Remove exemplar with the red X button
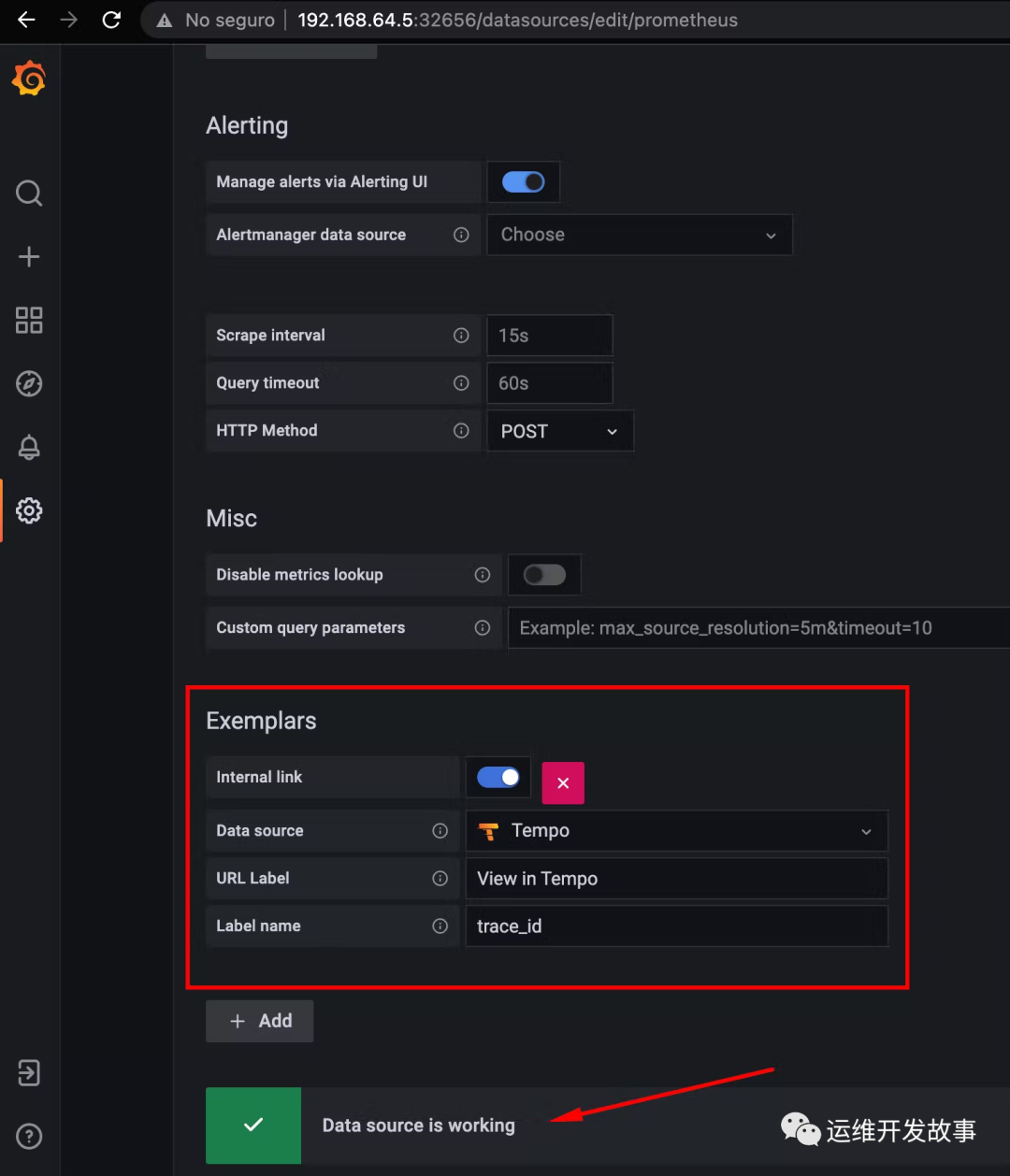 point(563,782)
